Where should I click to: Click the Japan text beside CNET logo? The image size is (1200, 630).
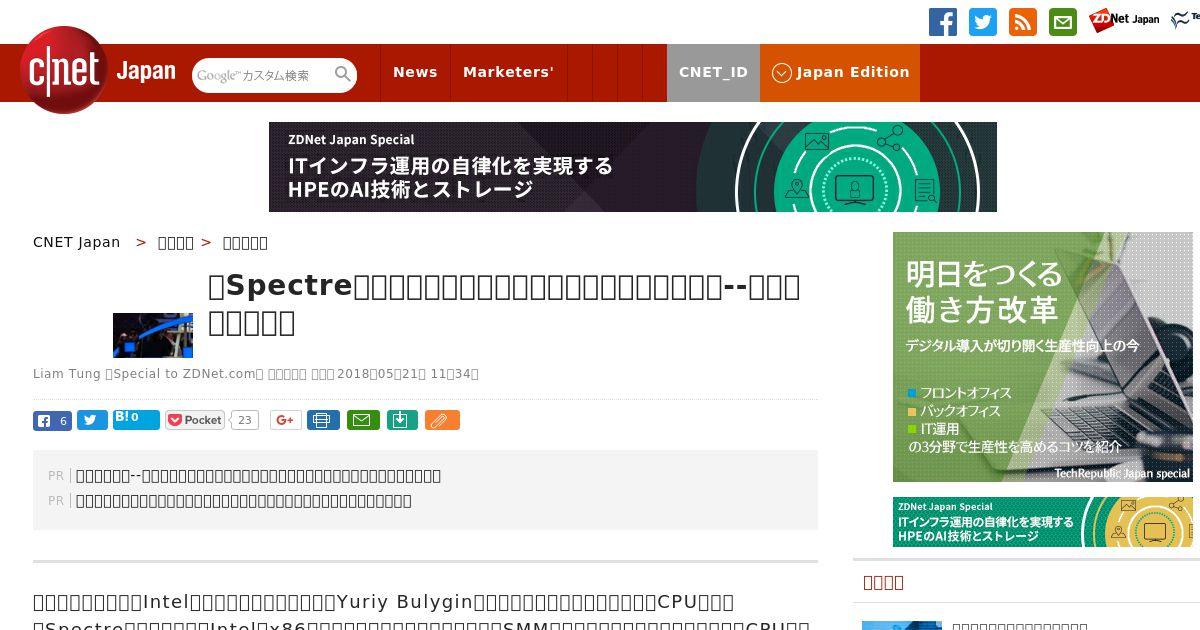point(146,72)
